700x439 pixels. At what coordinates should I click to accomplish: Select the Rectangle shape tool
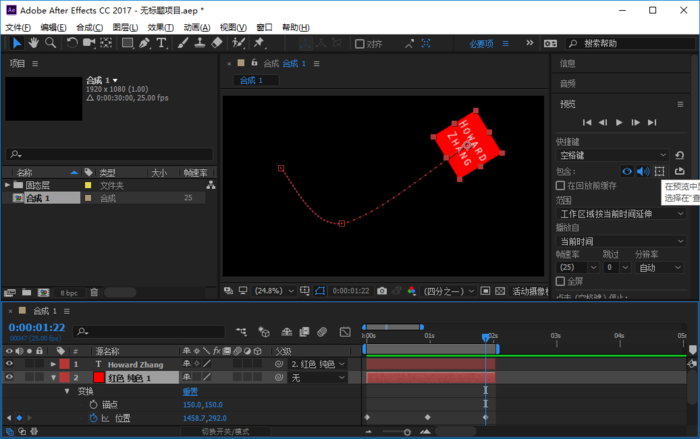coord(128,43)
